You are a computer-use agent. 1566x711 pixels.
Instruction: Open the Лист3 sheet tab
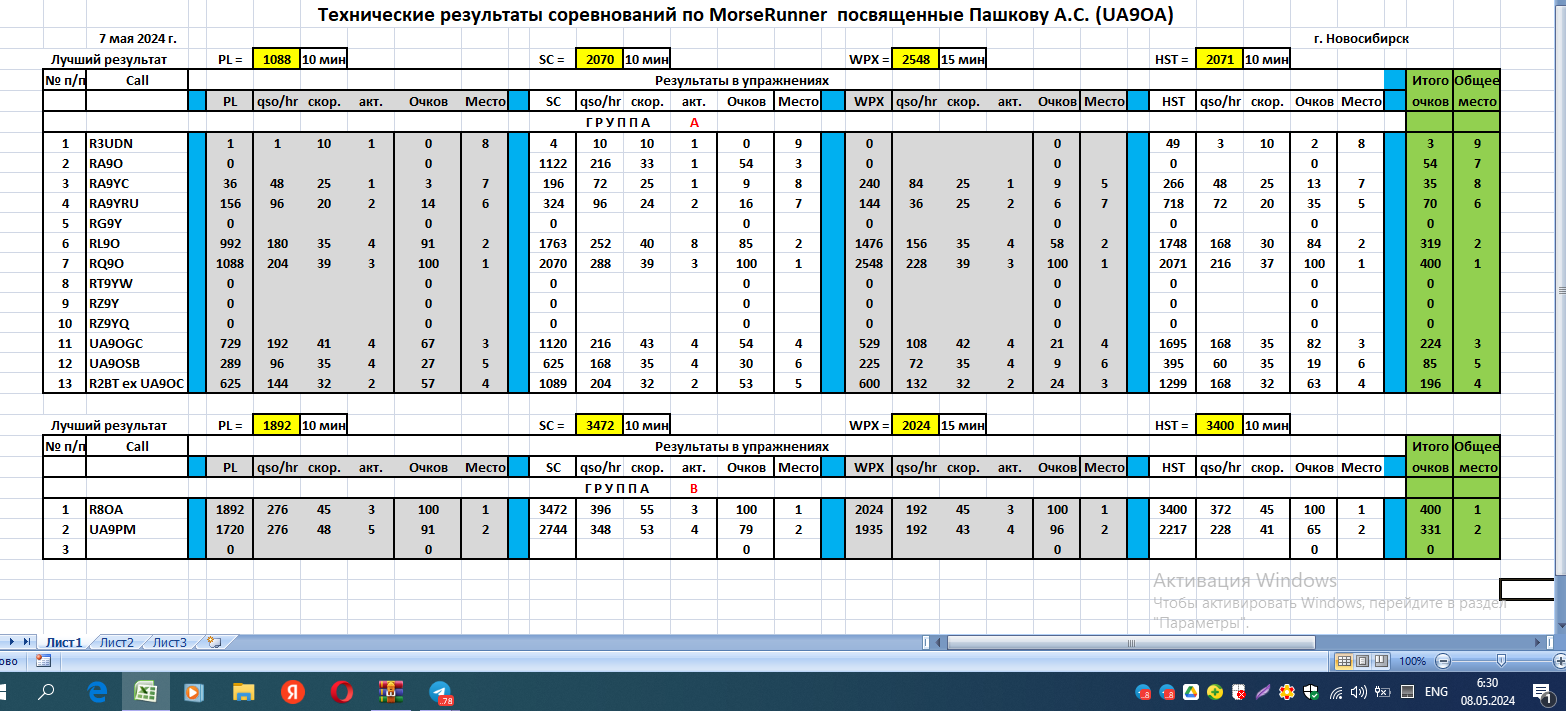169,642
